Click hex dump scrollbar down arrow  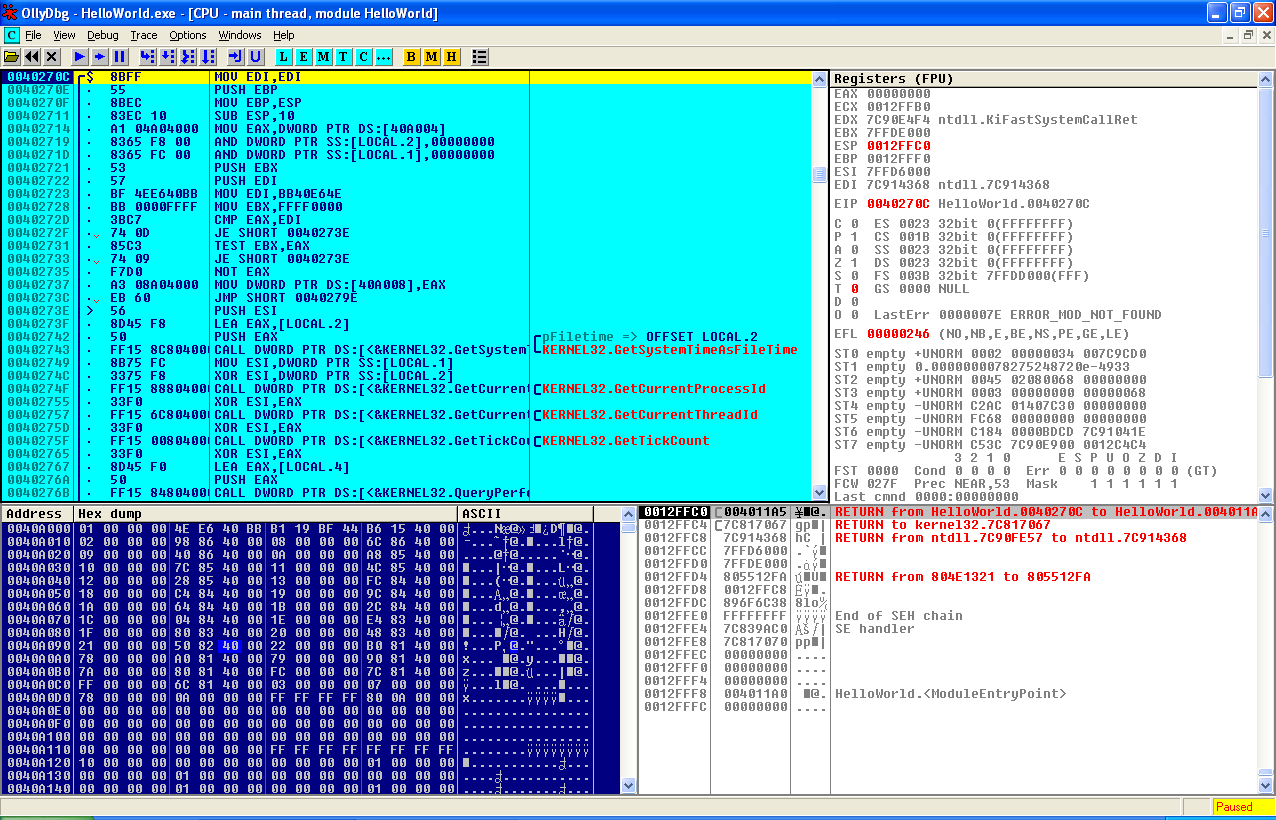629,786
